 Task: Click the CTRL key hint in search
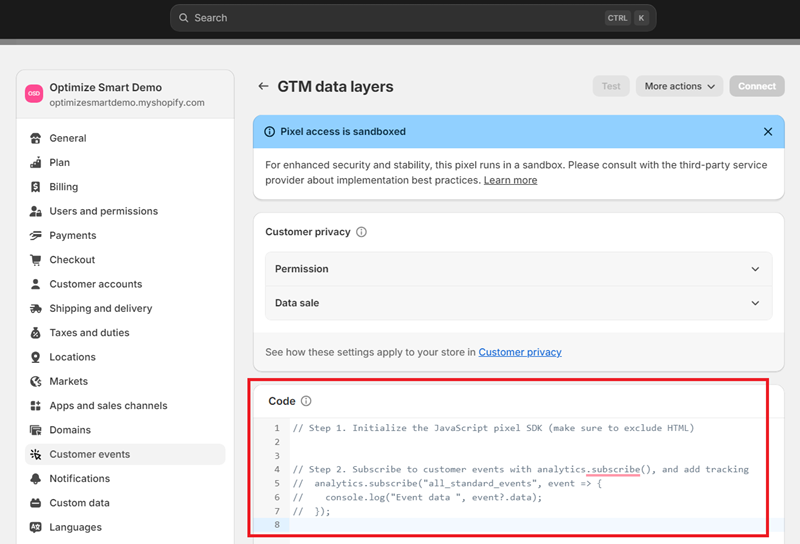pyautogui.click(x=617, y=18)
